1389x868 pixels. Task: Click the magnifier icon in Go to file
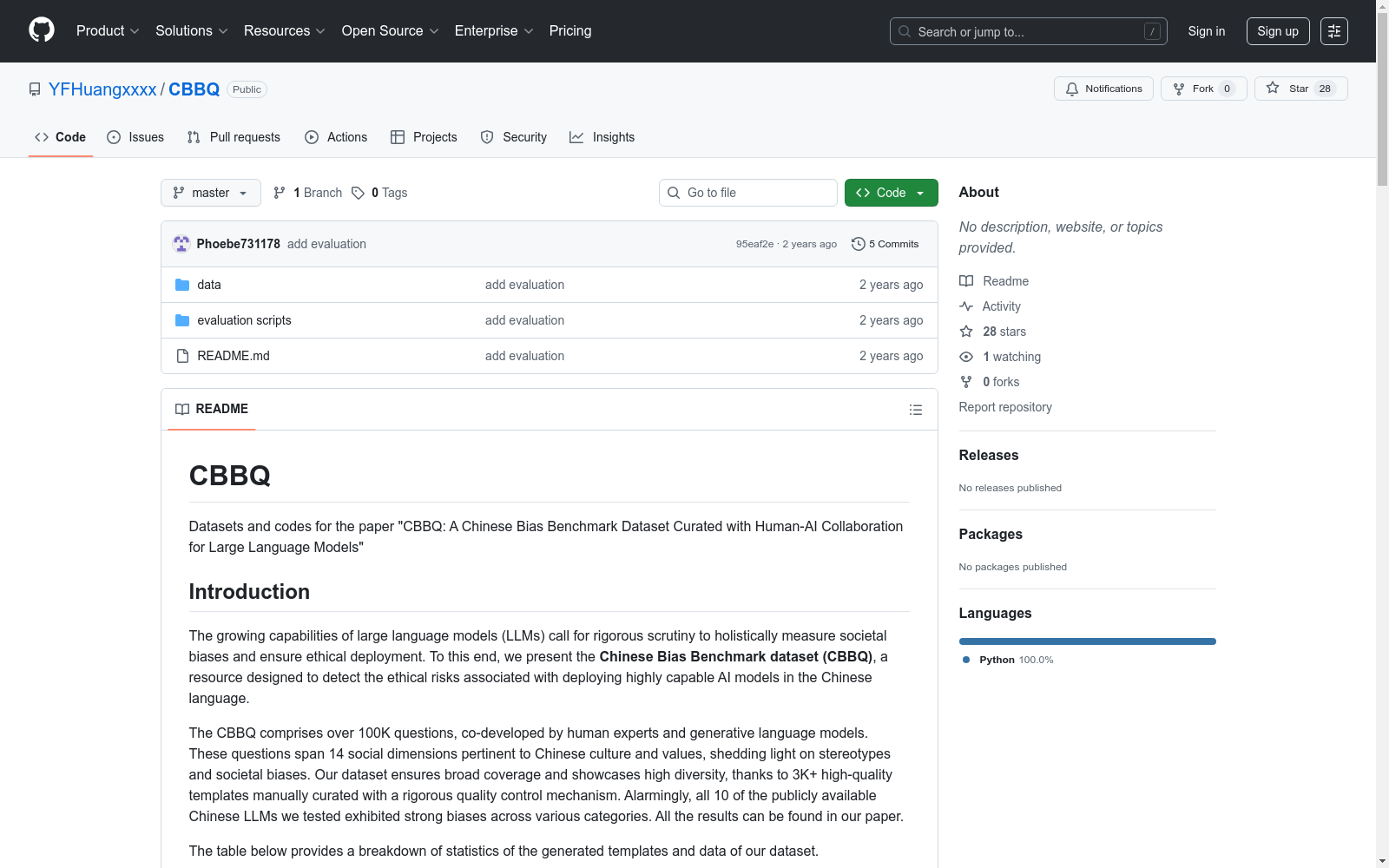pos(674,193)
